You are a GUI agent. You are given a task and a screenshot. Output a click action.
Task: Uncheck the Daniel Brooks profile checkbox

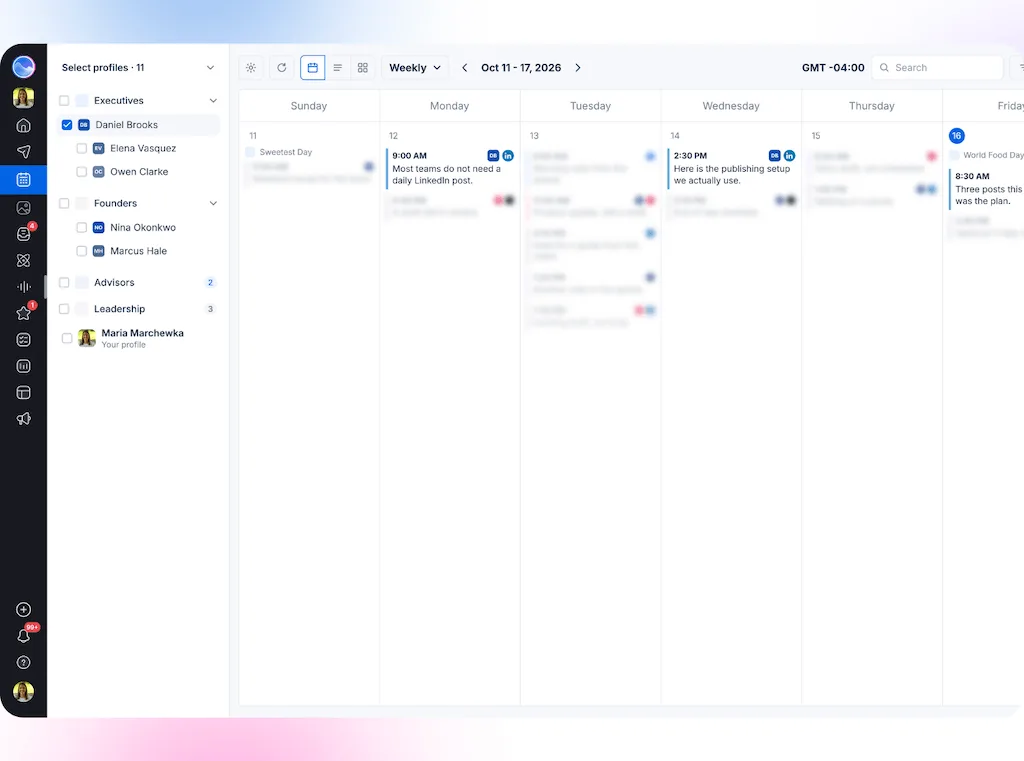coord(67,125)
